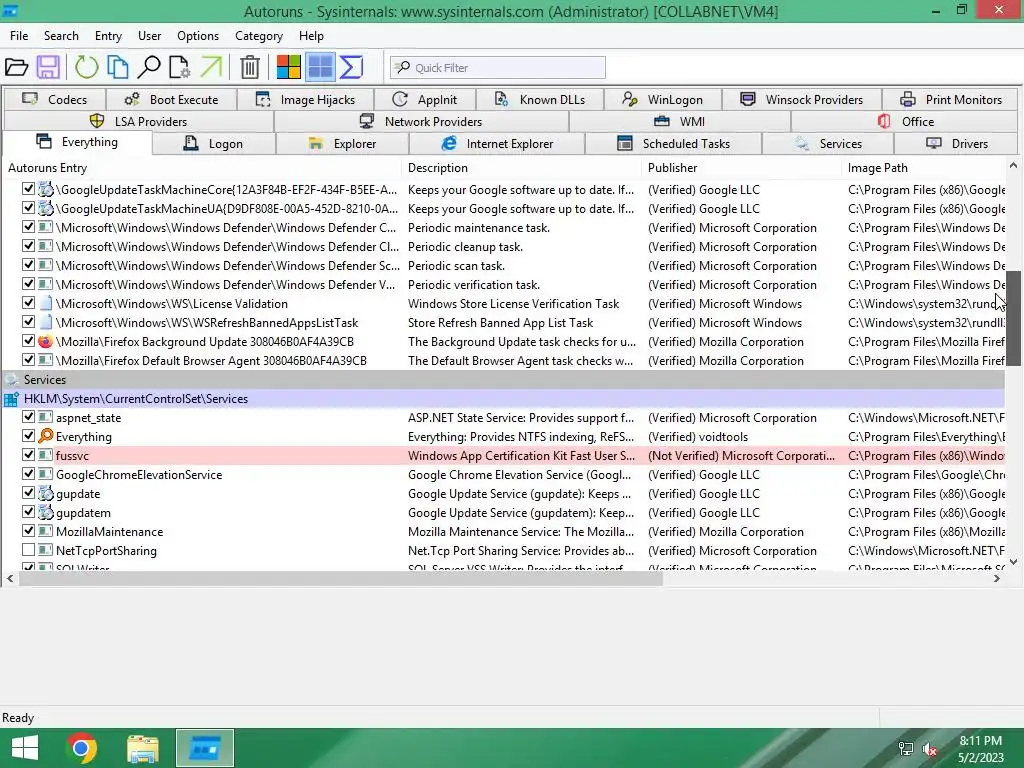Image resolution: width=1024 pixels, height=768 pixels.
Task: Uncheck GoogleChromeElevationService checkbox
Action: [x=28, y=473]
